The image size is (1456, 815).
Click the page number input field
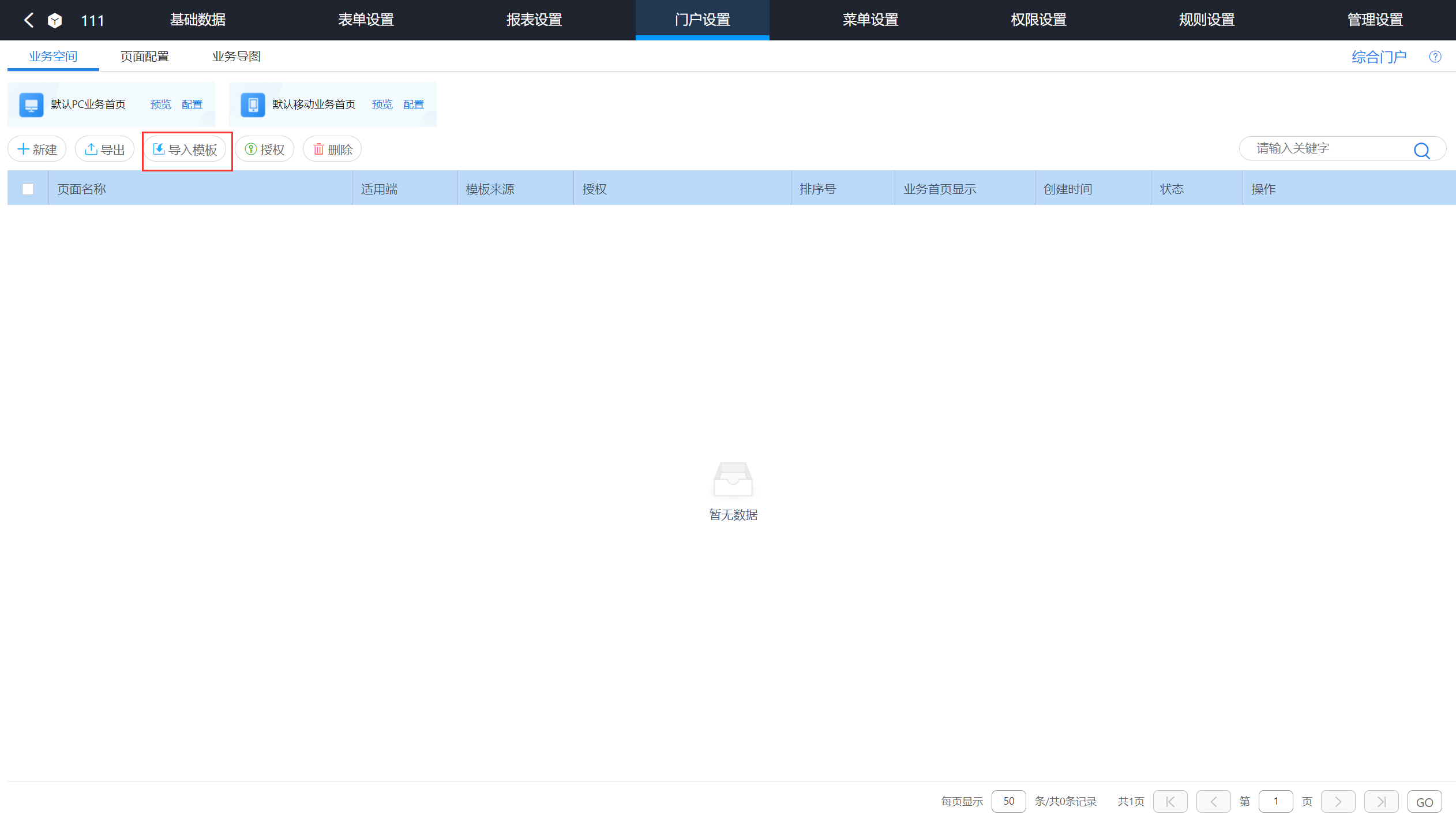tap(1275, 801)
